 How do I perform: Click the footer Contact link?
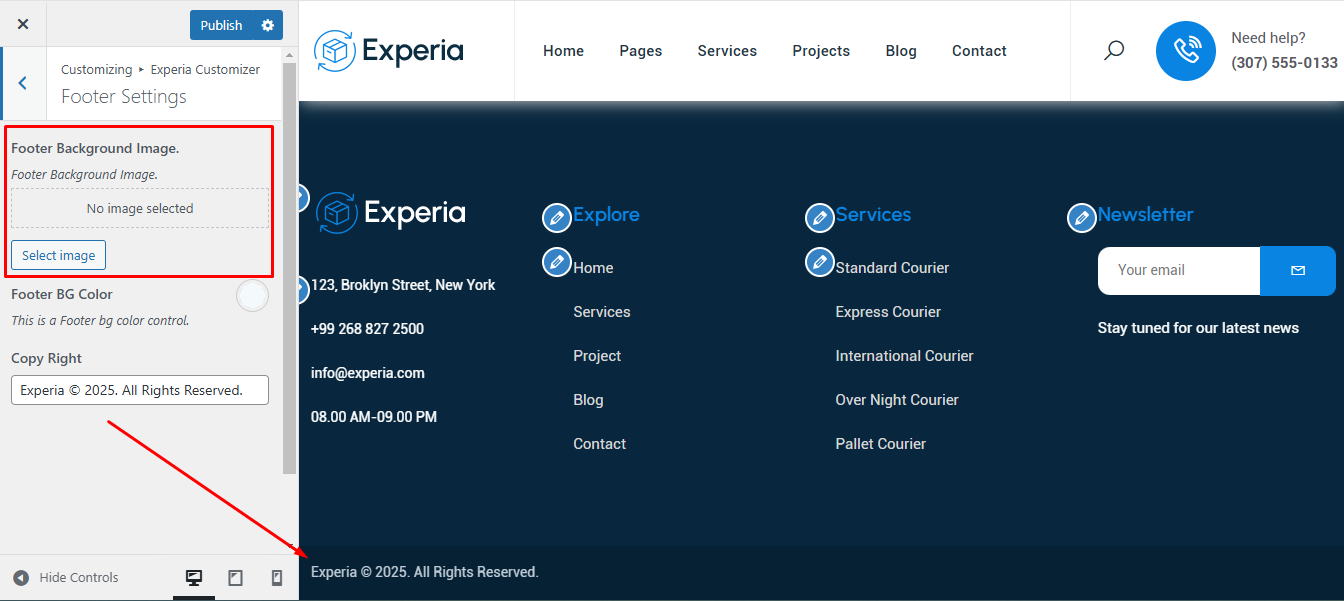point(600,444)
